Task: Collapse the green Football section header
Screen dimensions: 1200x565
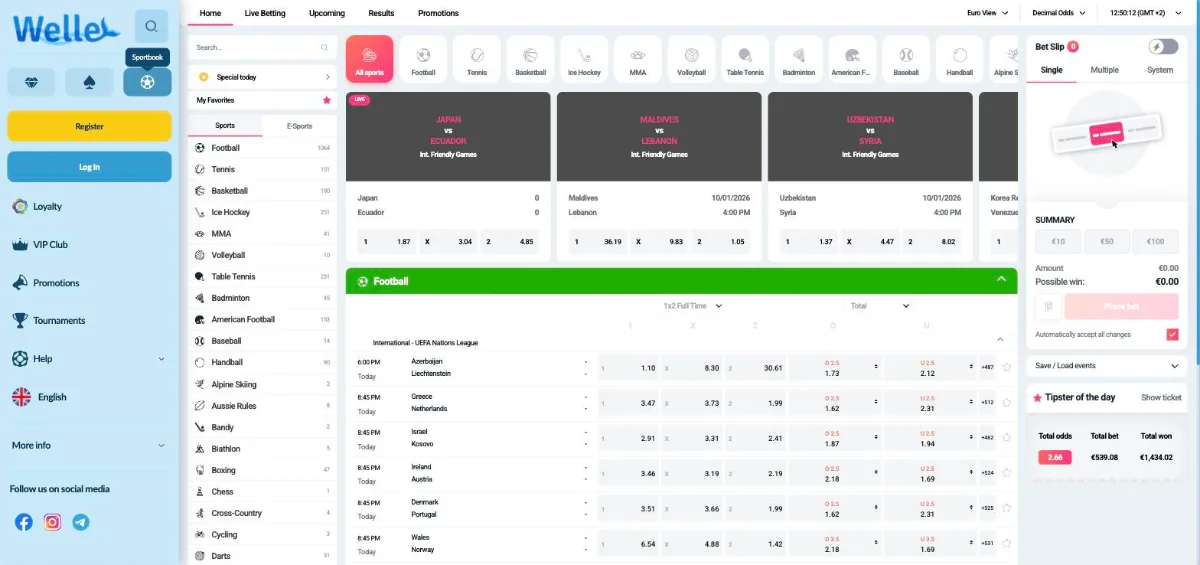Action: click(x=1001, y=280)
